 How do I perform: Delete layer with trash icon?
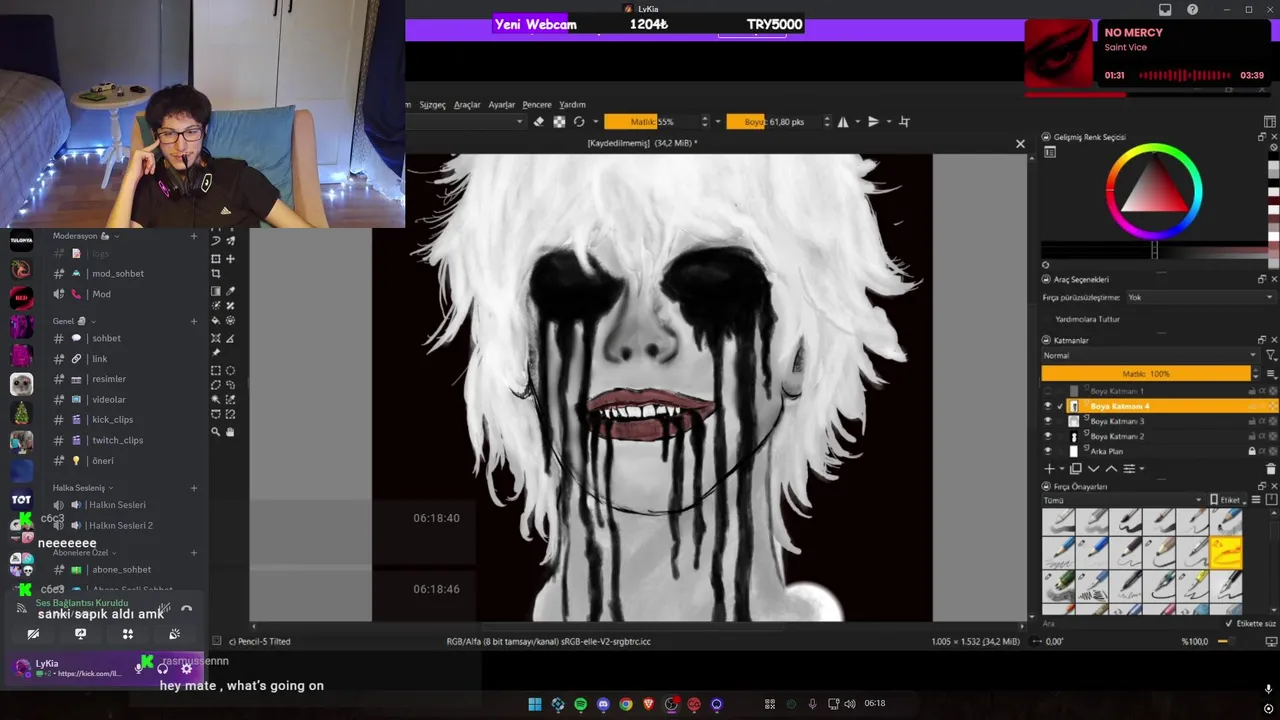click(1271, 468)
